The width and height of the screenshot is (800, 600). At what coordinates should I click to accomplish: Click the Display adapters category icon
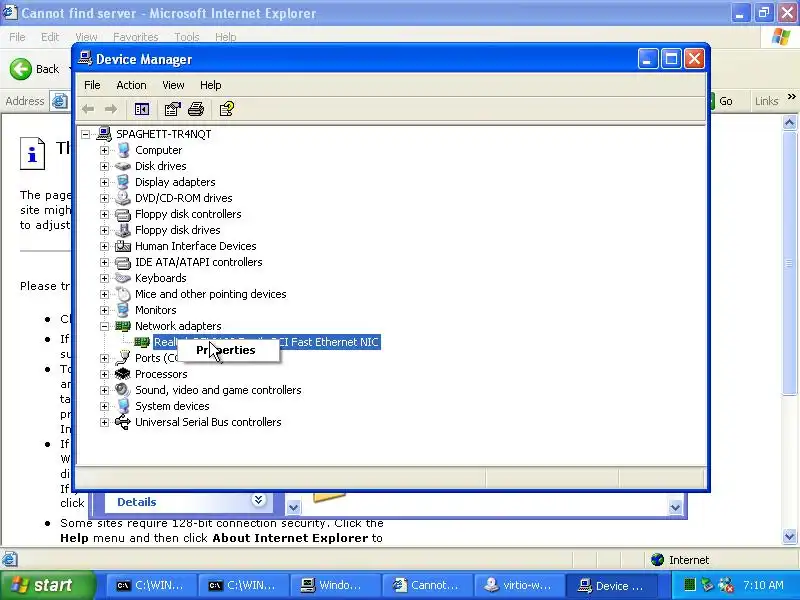[123, 182]
